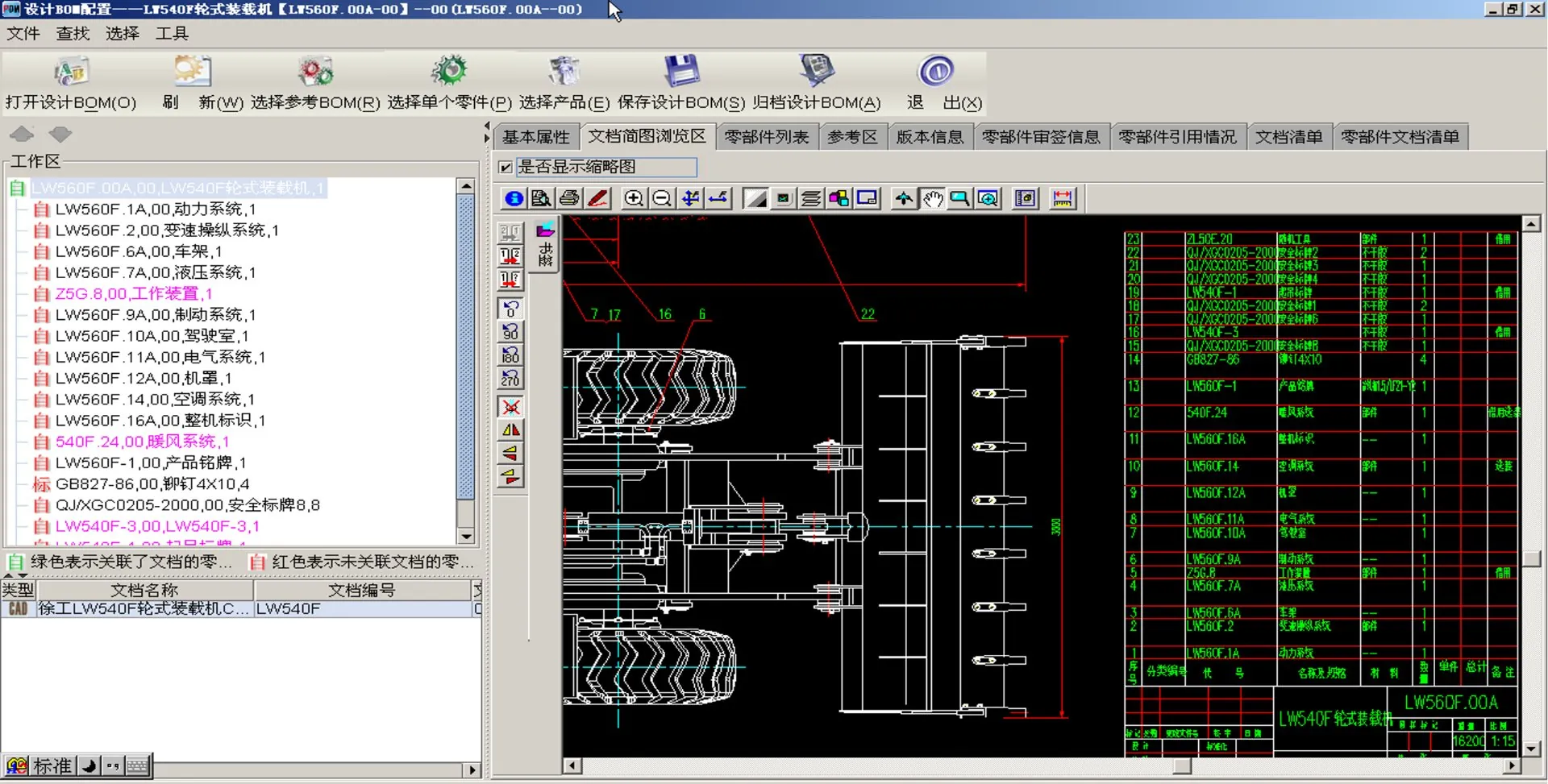Viewport: 1548px width, 784px height.
Task: Open the layers stack icon
Action: pyautogui.click(x=811, y=198)
